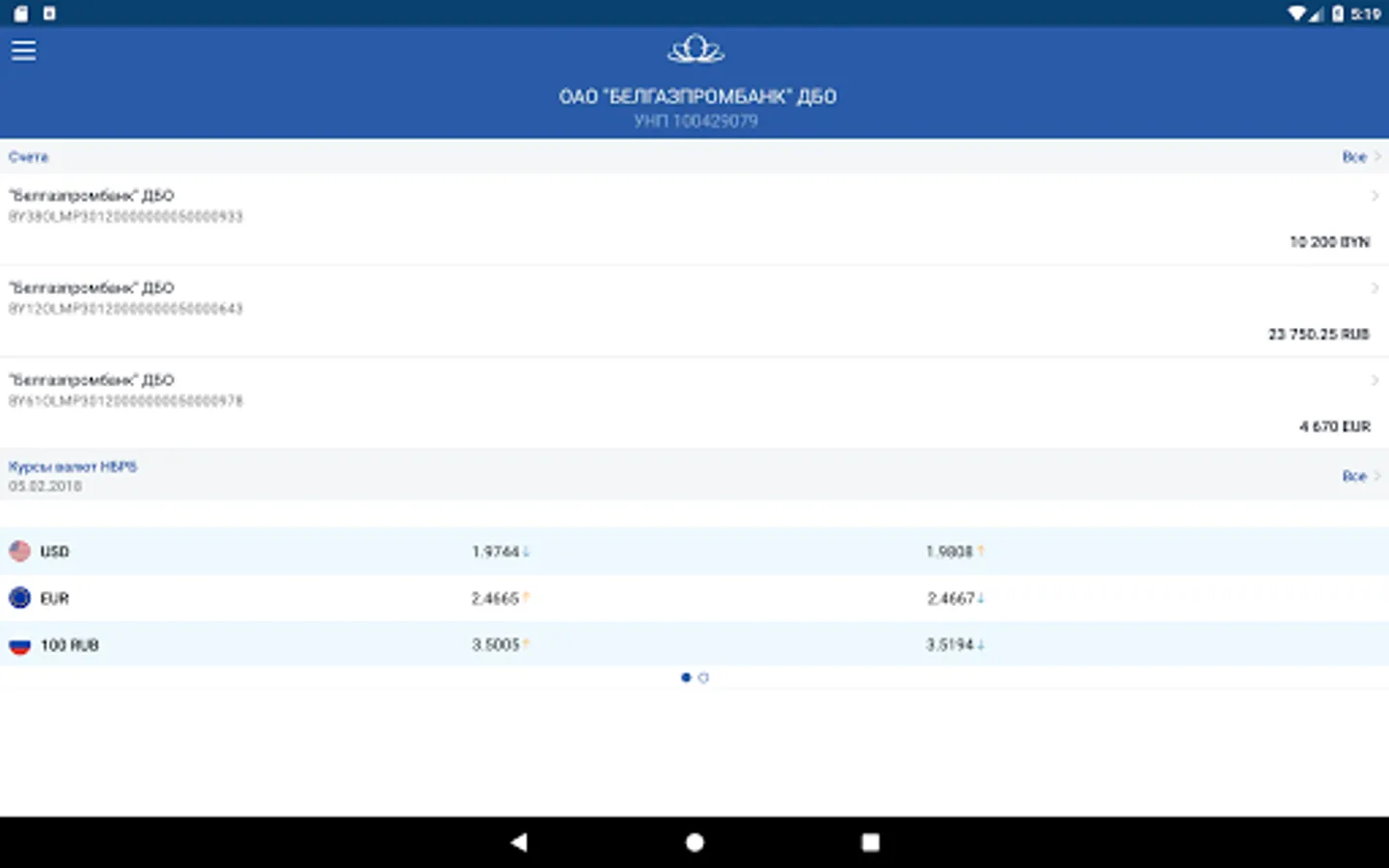
Task: Click 100 RUB rate 3.5194
Action: pyautogui.click(x=950, y=645)
